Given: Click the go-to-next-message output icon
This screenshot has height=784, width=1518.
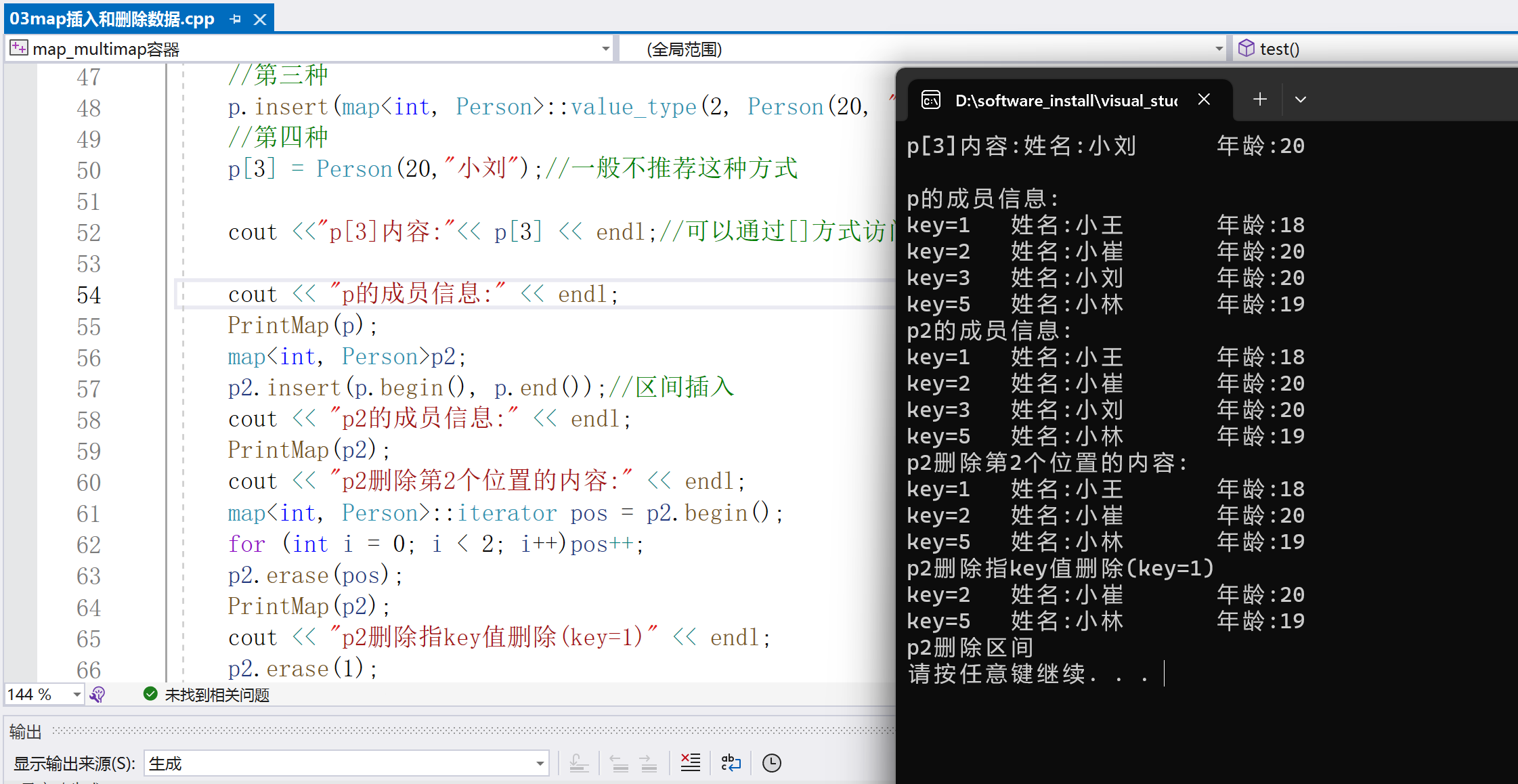Looking at the screenshot, I should (648, 763).
